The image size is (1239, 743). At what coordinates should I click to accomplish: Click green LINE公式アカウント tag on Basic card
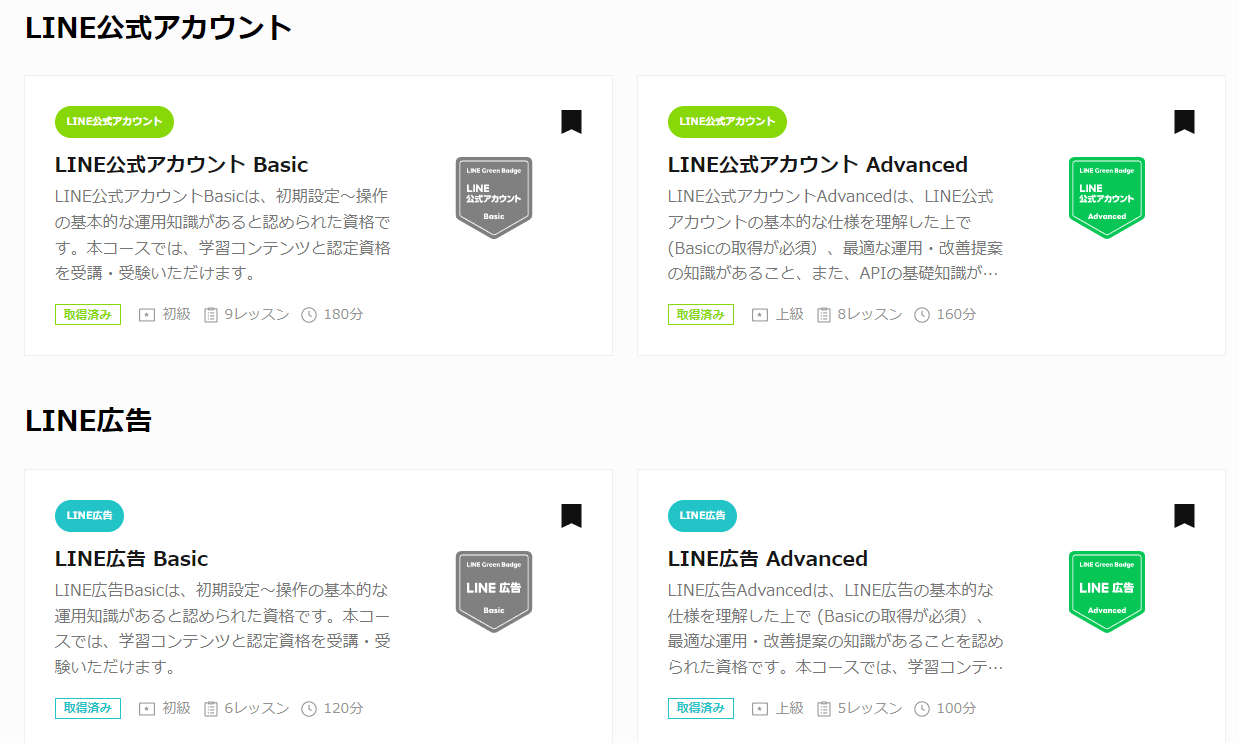(x=114, y=122)
